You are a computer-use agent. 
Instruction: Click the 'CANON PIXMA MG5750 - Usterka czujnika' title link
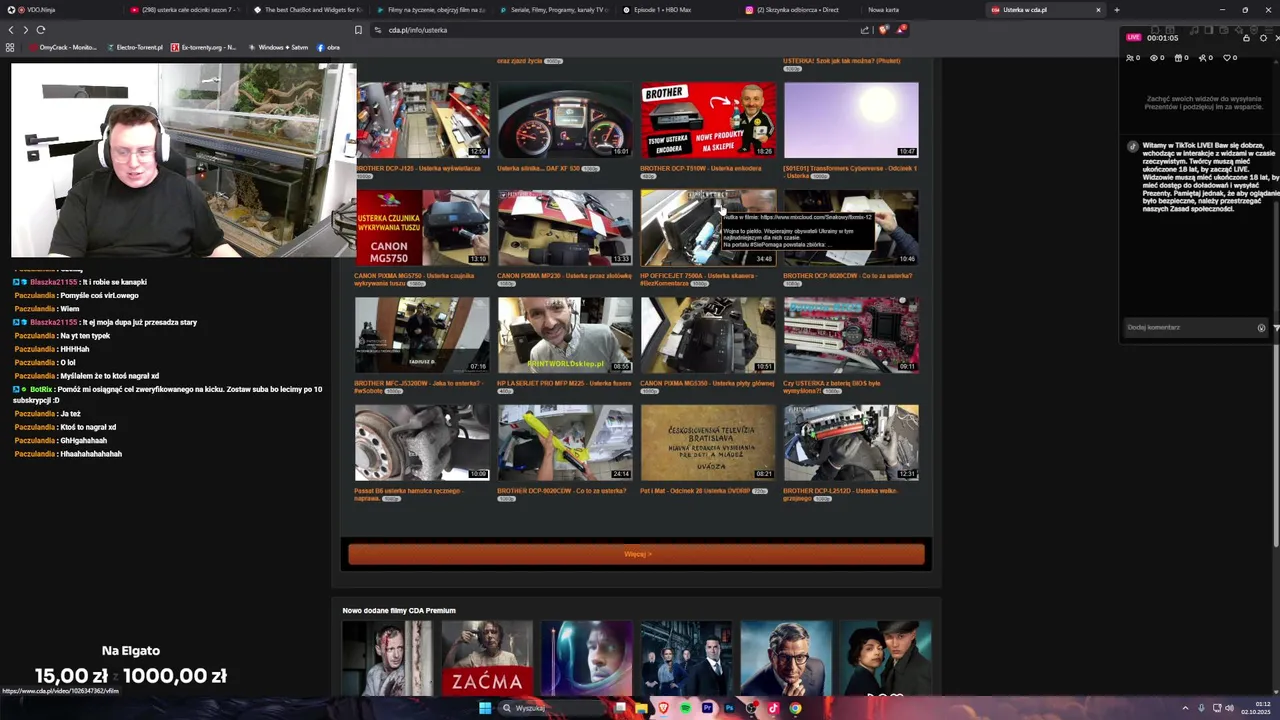[414, 279]
